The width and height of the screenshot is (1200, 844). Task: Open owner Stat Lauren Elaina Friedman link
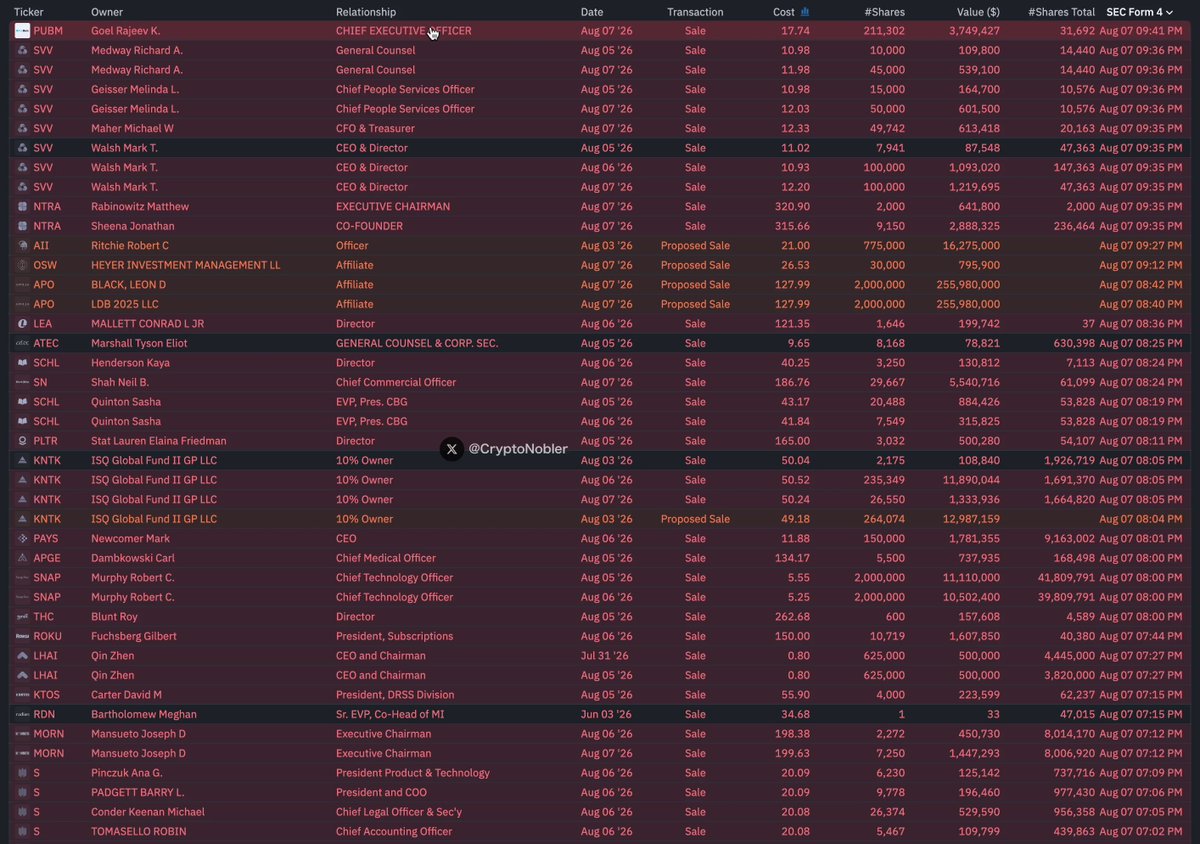pyautogui.click(x=159, y=441)
